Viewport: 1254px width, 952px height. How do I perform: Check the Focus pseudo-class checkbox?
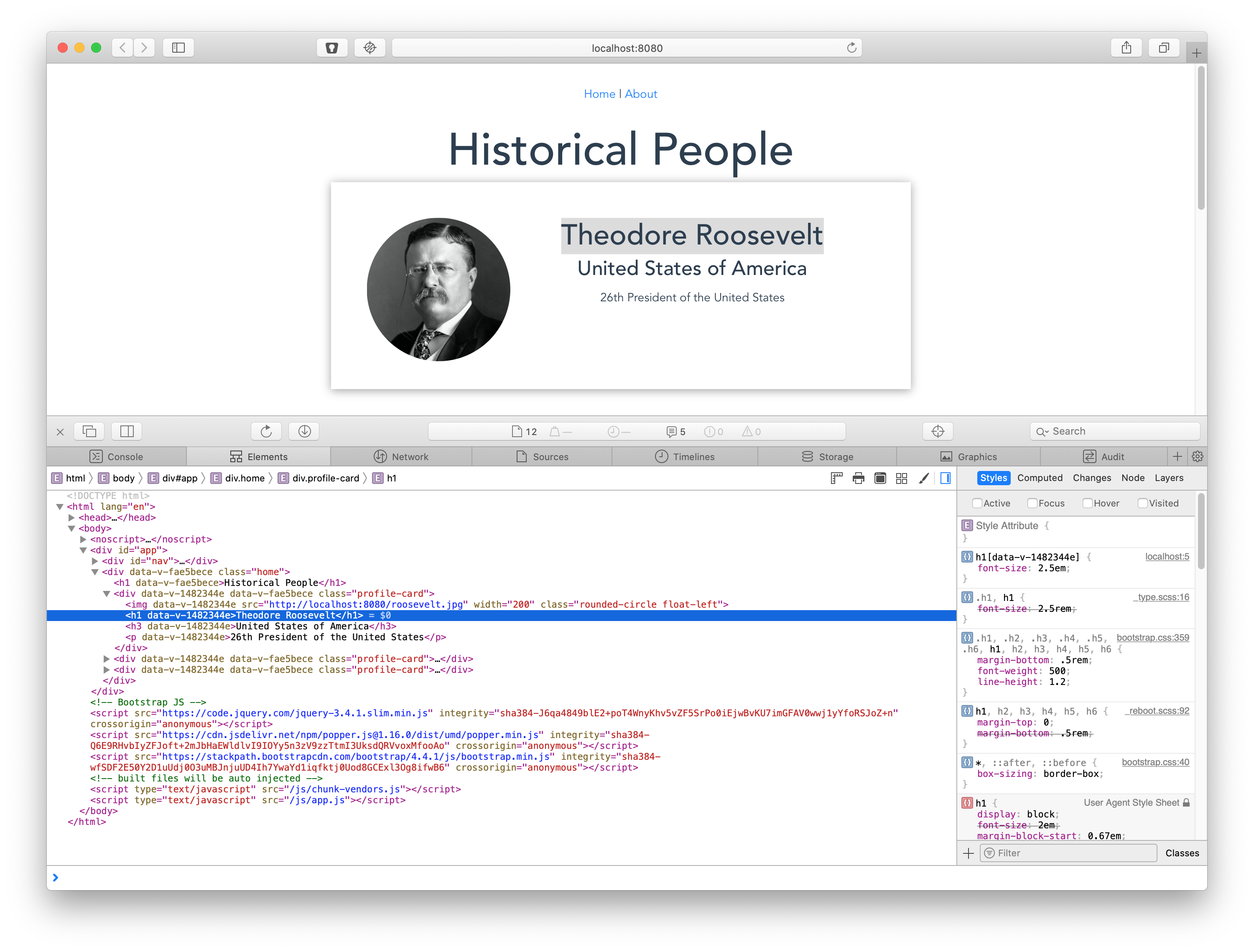click(1032, 503)
